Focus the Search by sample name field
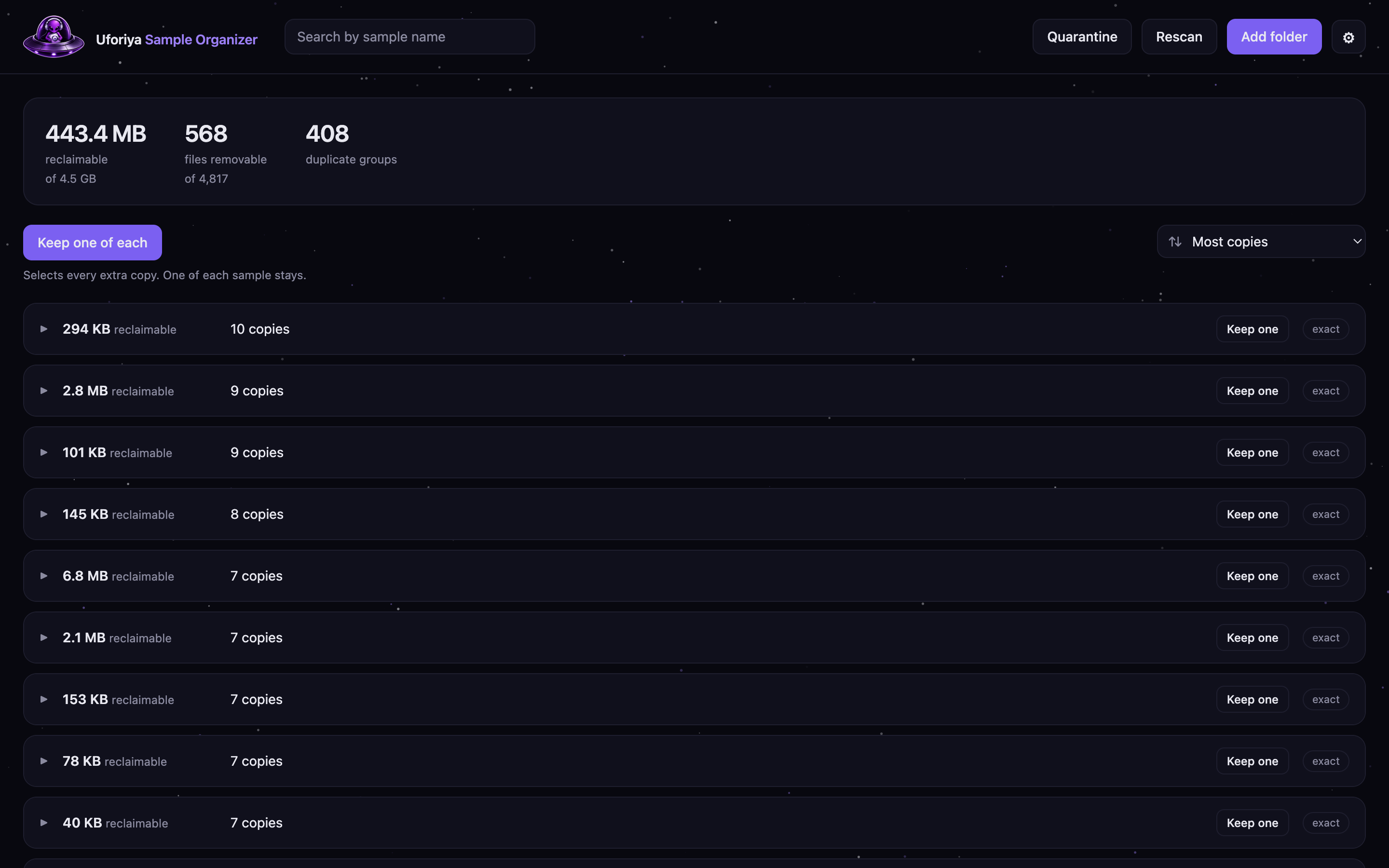The width and height of the screenshot is (1389, 868). 410,37
